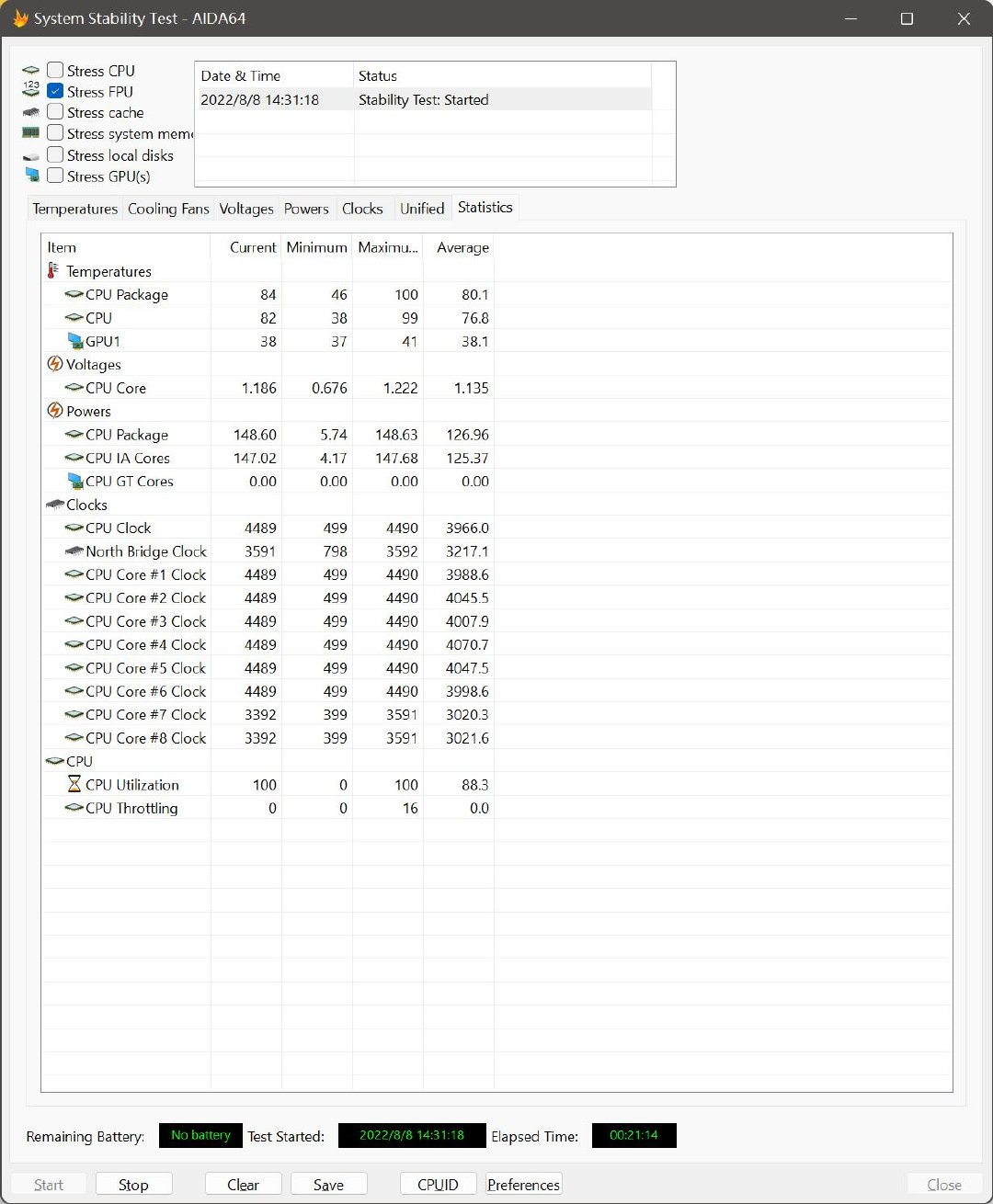Open Preferences

[523, 1184]
